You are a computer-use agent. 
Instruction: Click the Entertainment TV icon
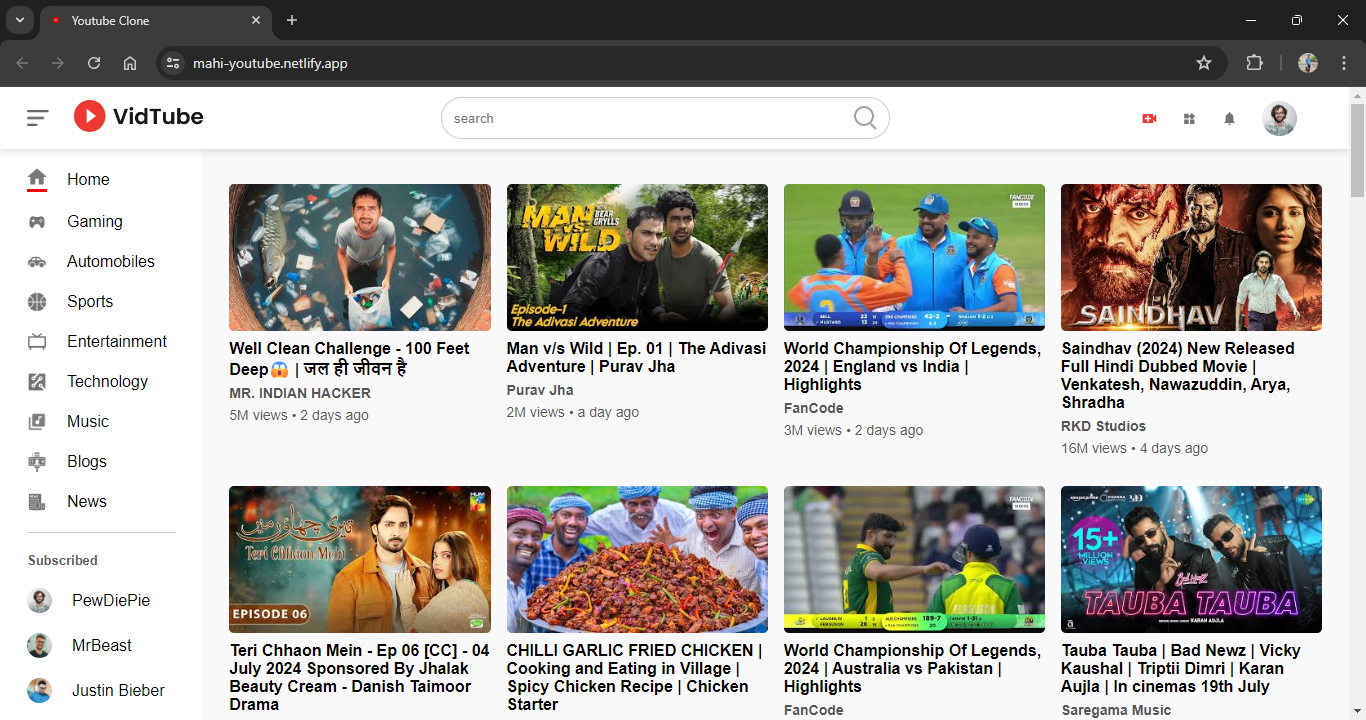(x=37, y=342)
